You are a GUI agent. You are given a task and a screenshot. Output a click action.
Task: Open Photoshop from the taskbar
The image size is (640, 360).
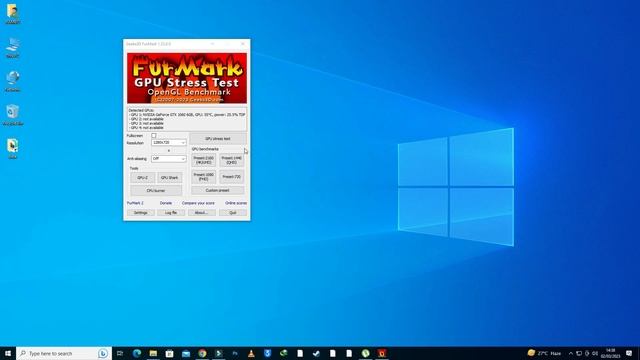(x=235, y=353)
